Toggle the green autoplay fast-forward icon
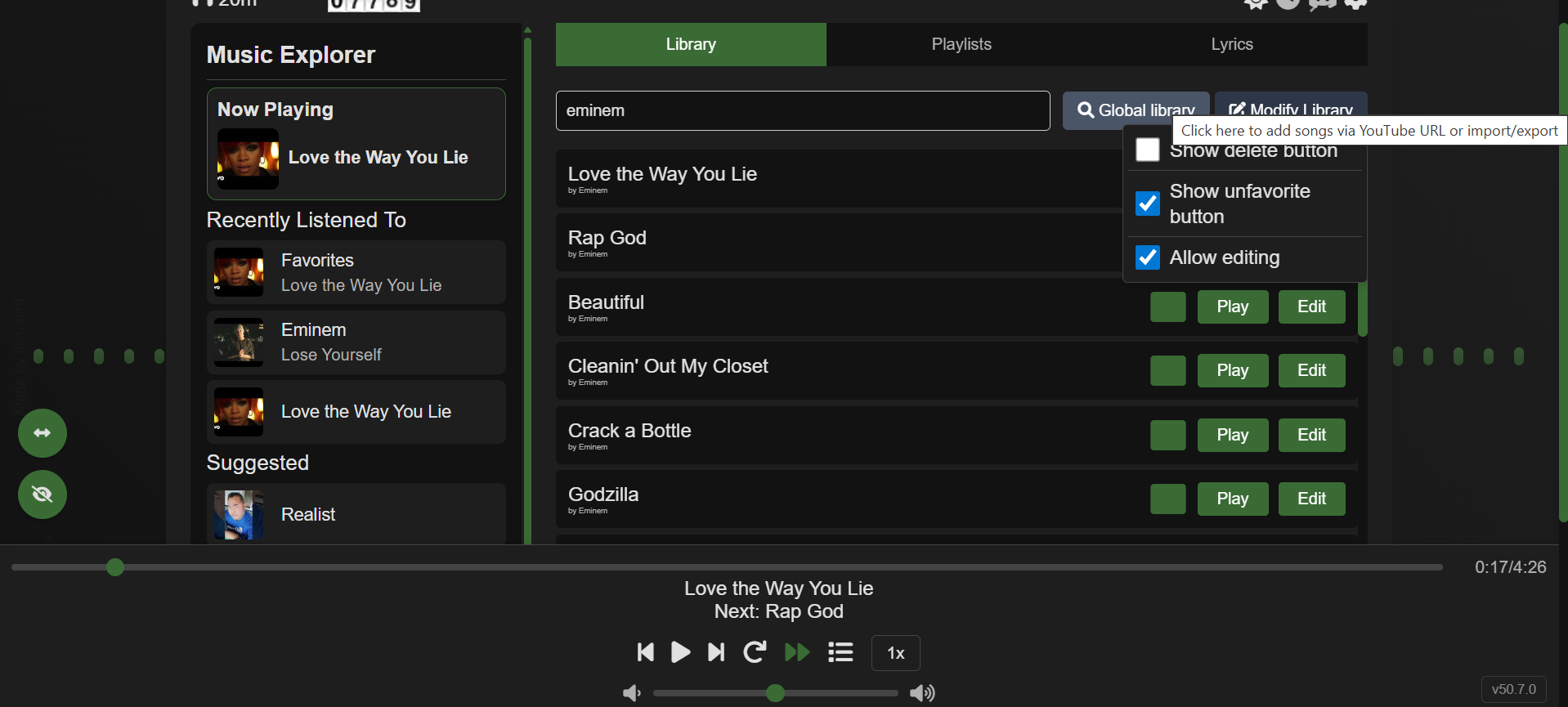Viewport: 1568px width, 707px height. pyautogui.click(x=797, y=652)
